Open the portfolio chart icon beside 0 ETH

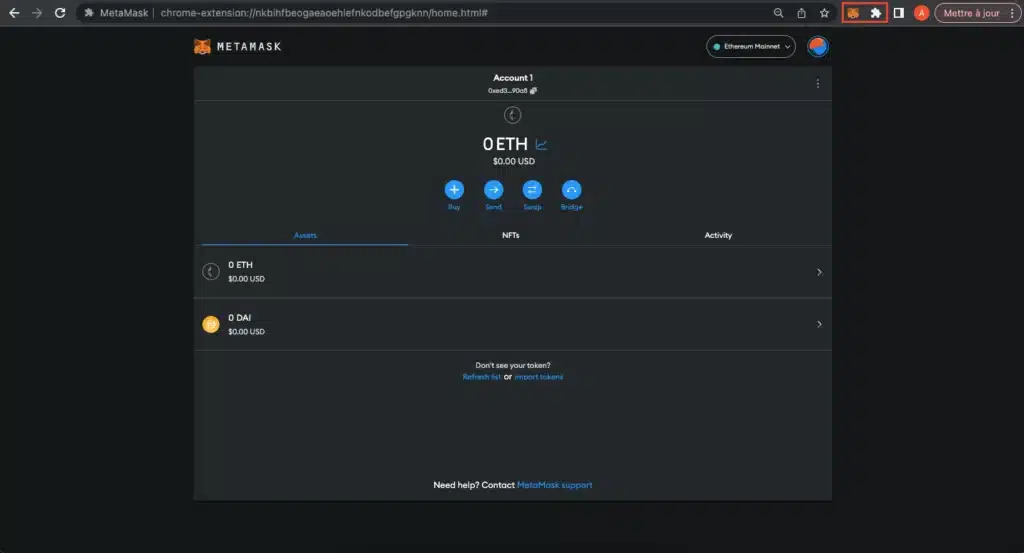point(541,144)
